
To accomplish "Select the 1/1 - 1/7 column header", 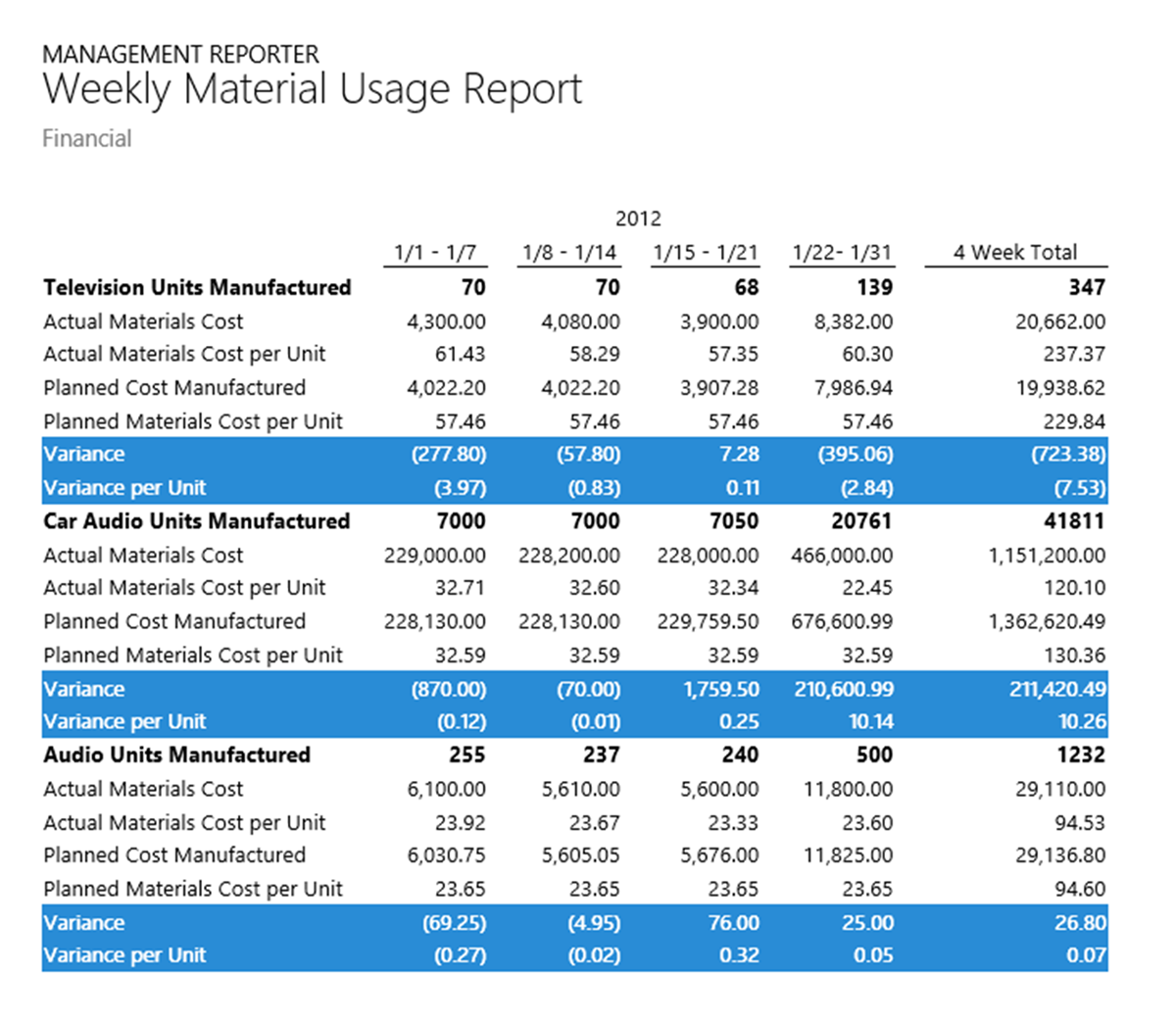I will point(435,253).
